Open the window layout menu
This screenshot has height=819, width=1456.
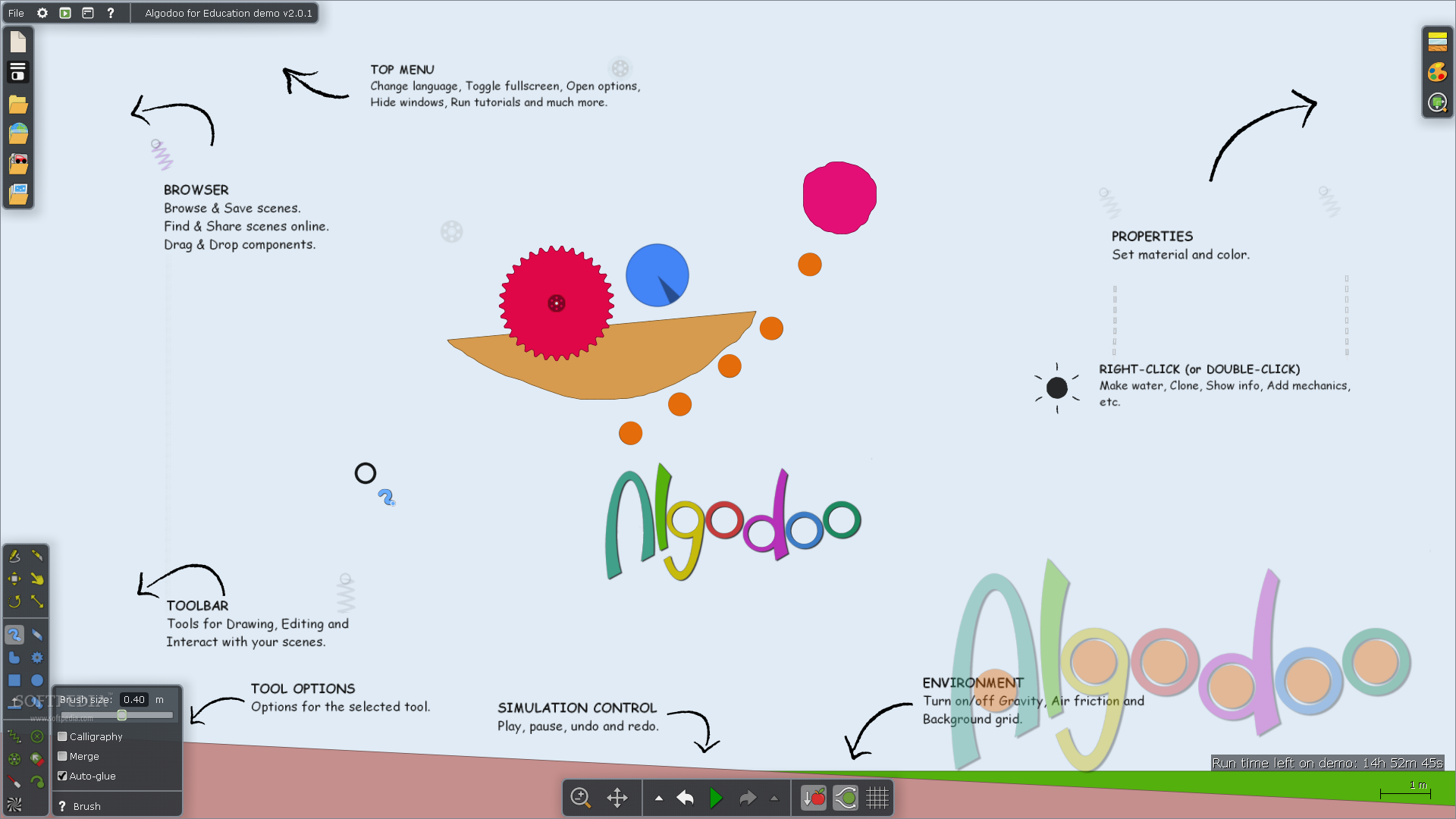(x=88, y=13)
